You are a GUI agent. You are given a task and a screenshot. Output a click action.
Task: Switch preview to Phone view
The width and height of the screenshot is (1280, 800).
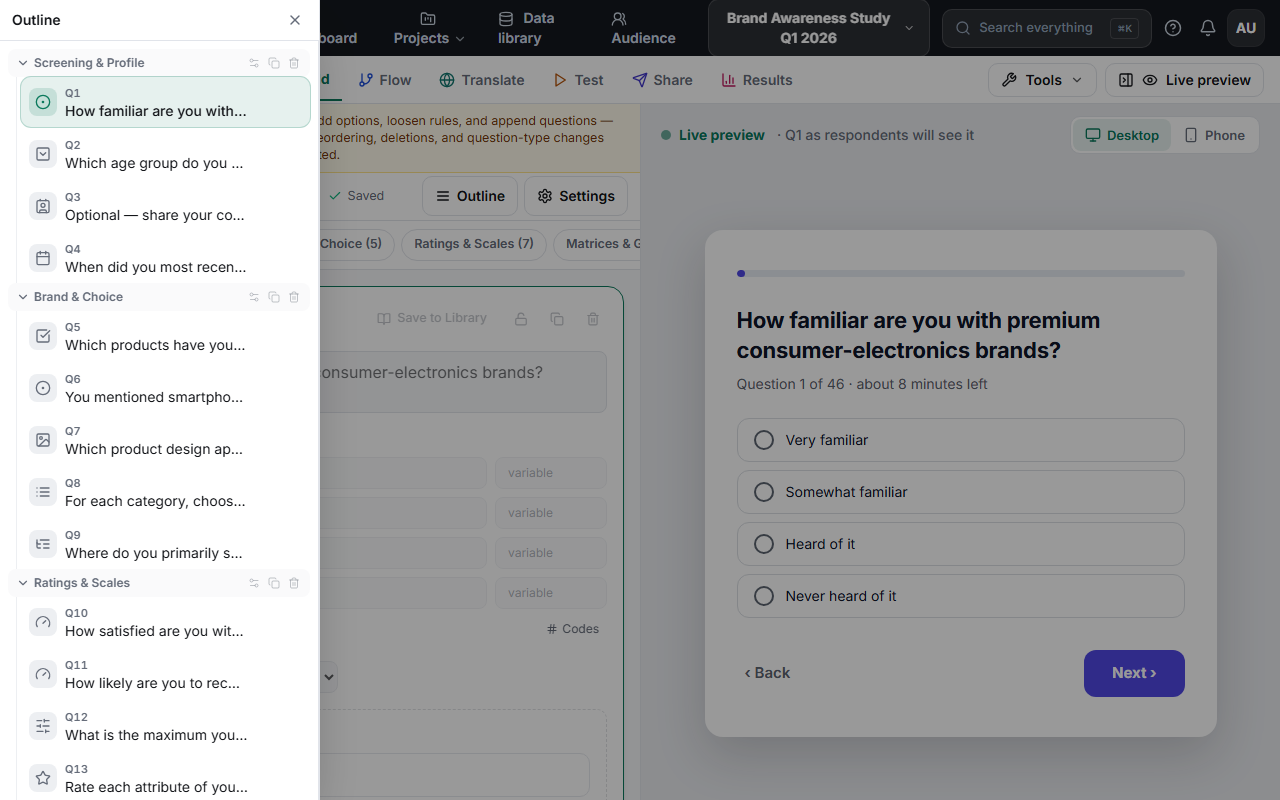tap(1214, 135)
